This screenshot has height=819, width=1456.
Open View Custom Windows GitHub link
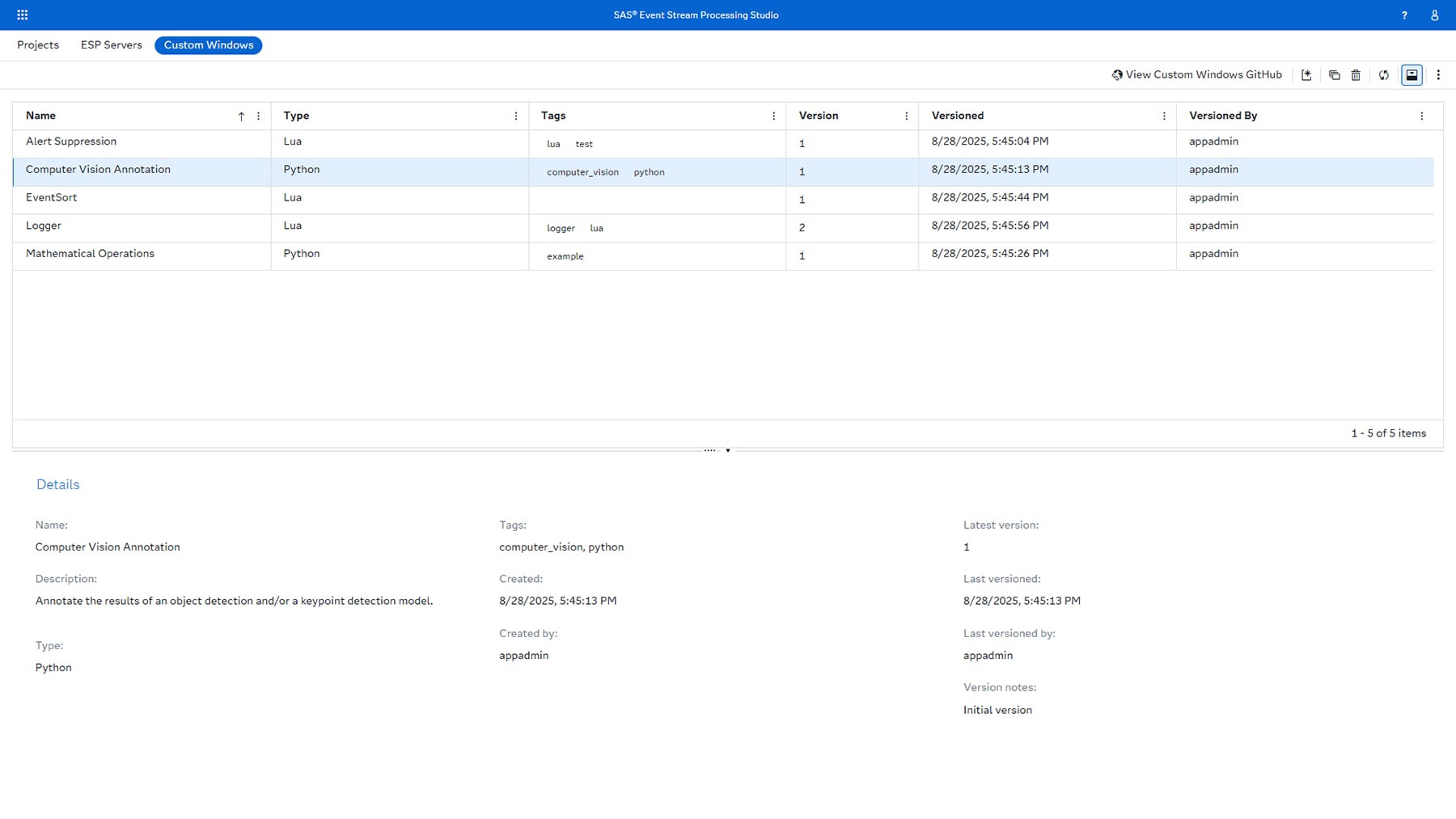click(x=1203, y=74)
